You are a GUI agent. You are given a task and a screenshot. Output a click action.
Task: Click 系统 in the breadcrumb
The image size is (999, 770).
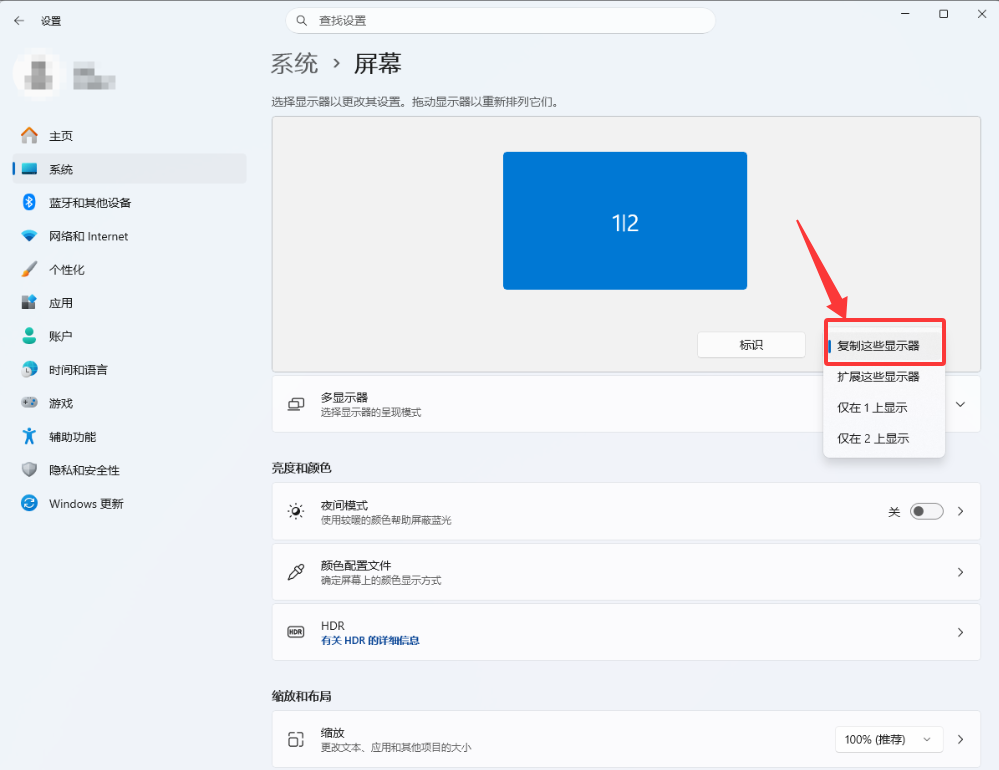point(294,64)
